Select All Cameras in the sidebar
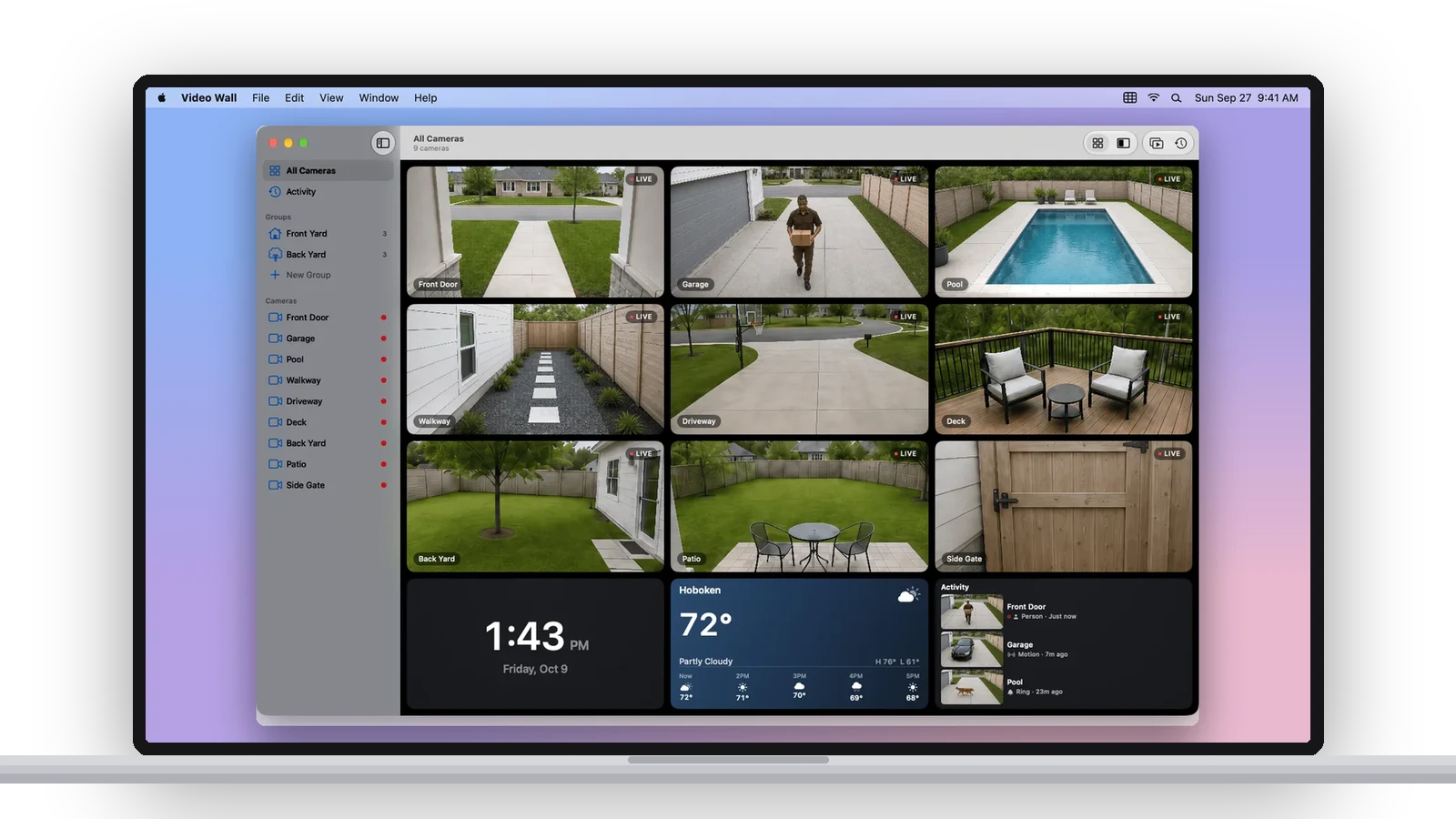 click(328, 170)
